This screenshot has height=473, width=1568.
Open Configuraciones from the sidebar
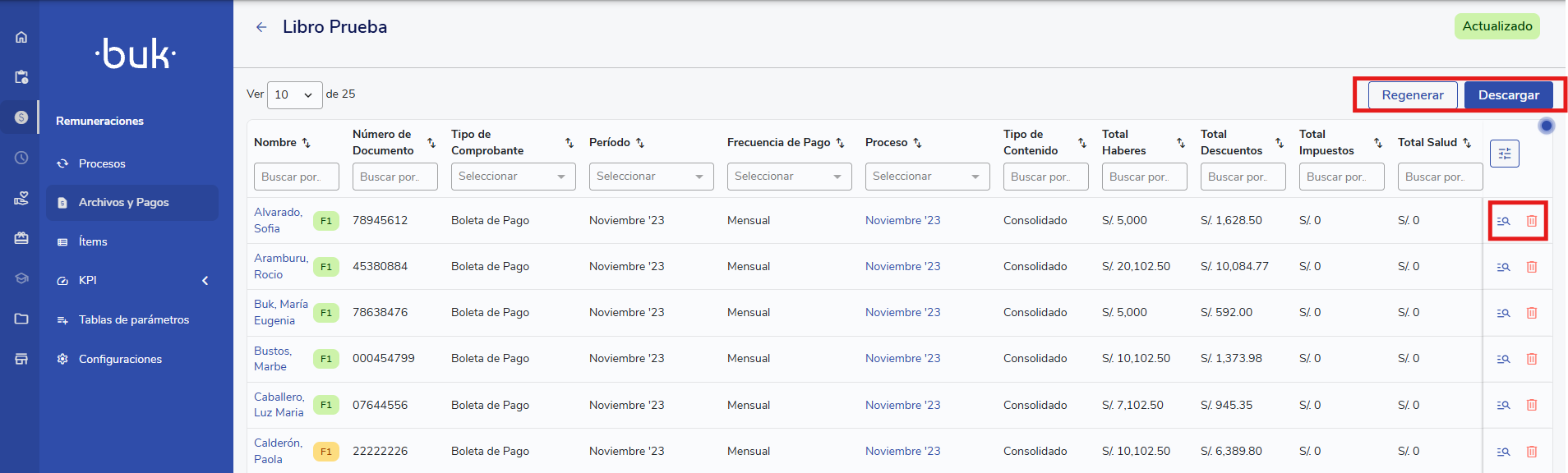pos(120,359)
